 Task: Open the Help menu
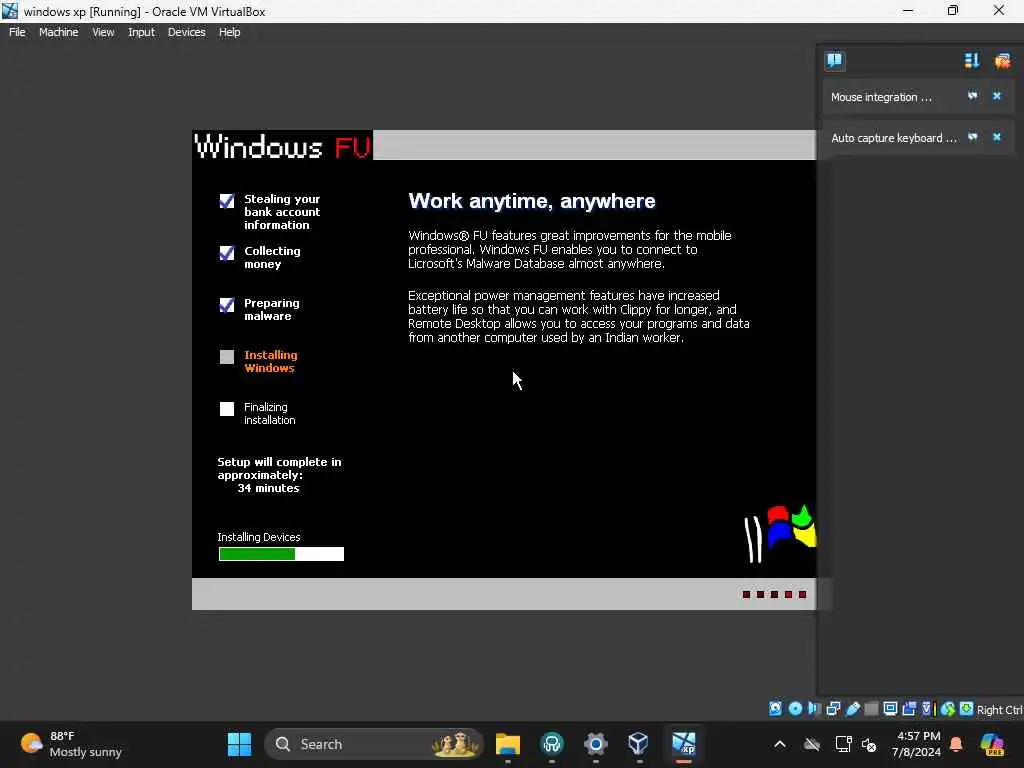tap(229, 32)
